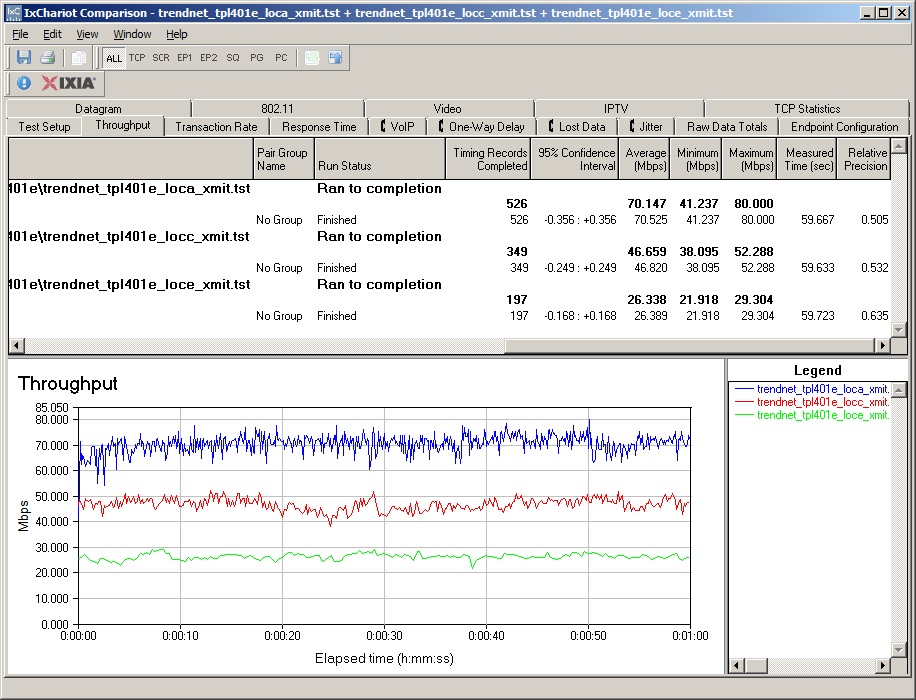
Task: Switch to the VoIP tab
Action: [397, 127]
